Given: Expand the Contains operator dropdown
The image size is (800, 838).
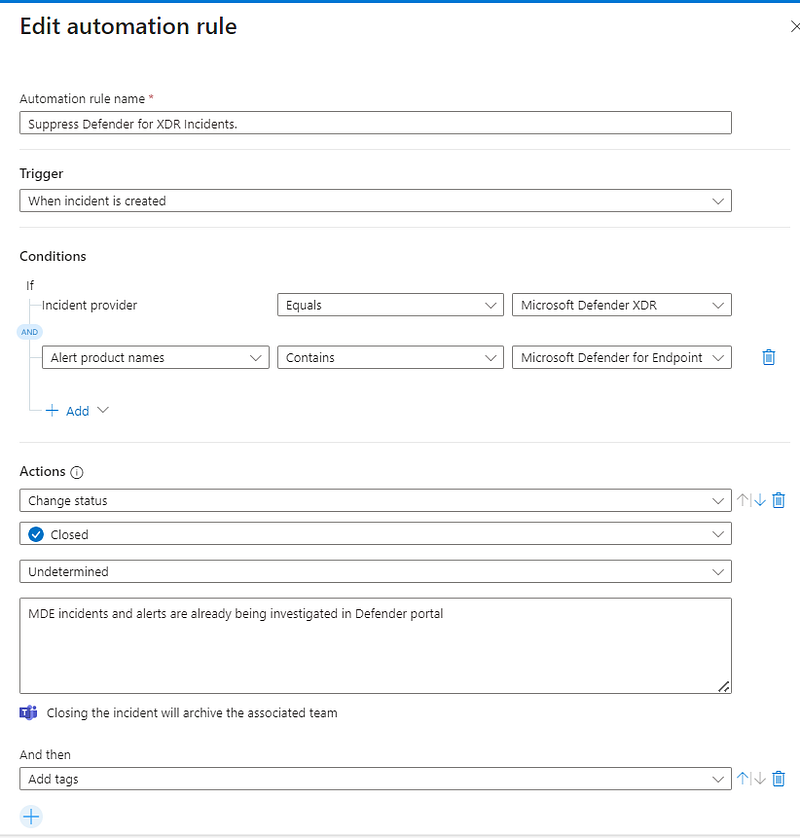Looking at the screenshot, I should pyautogui.click(x=390, y=358).
